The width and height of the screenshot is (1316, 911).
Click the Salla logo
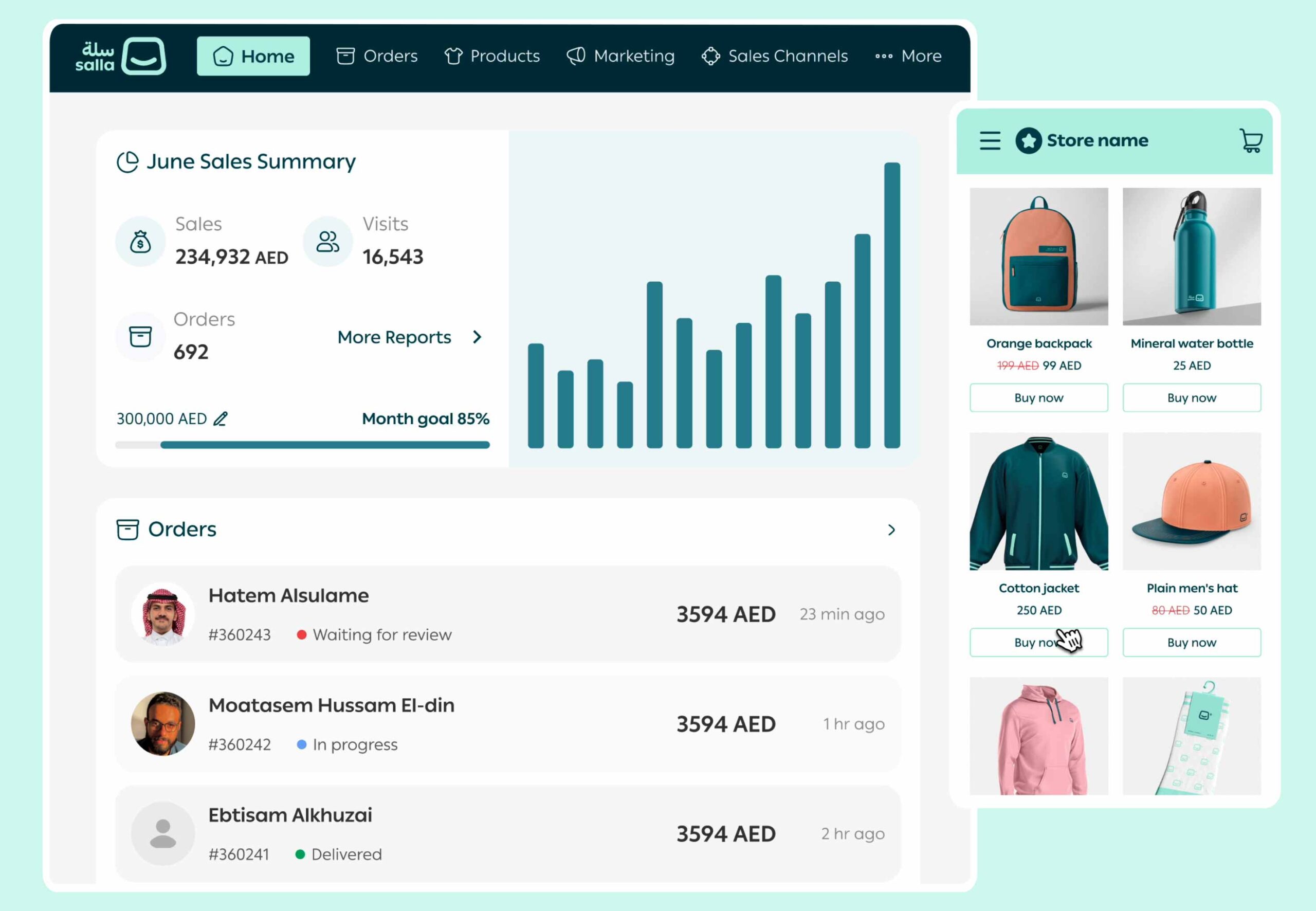120,56
